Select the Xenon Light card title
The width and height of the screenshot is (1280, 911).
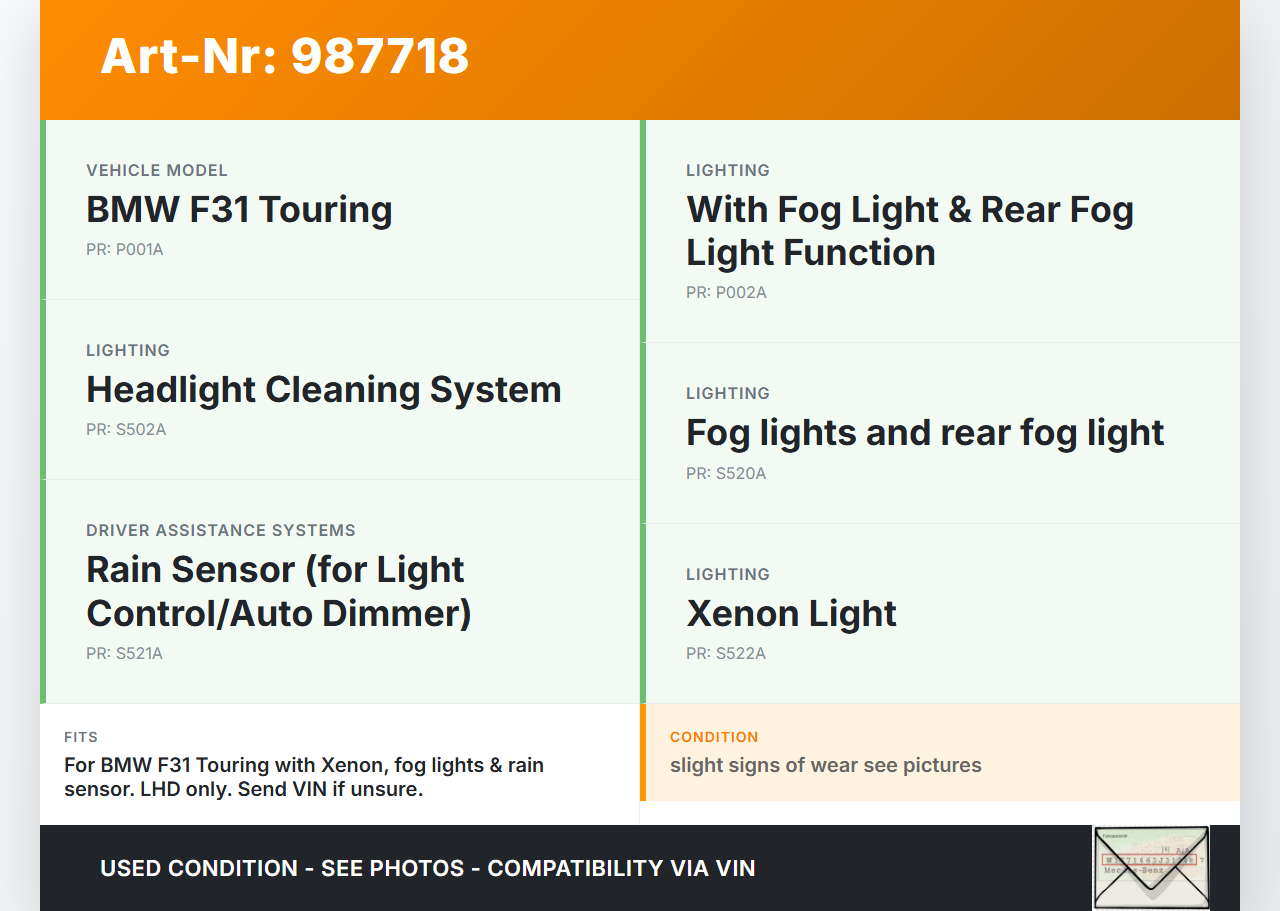pos(791,613)
